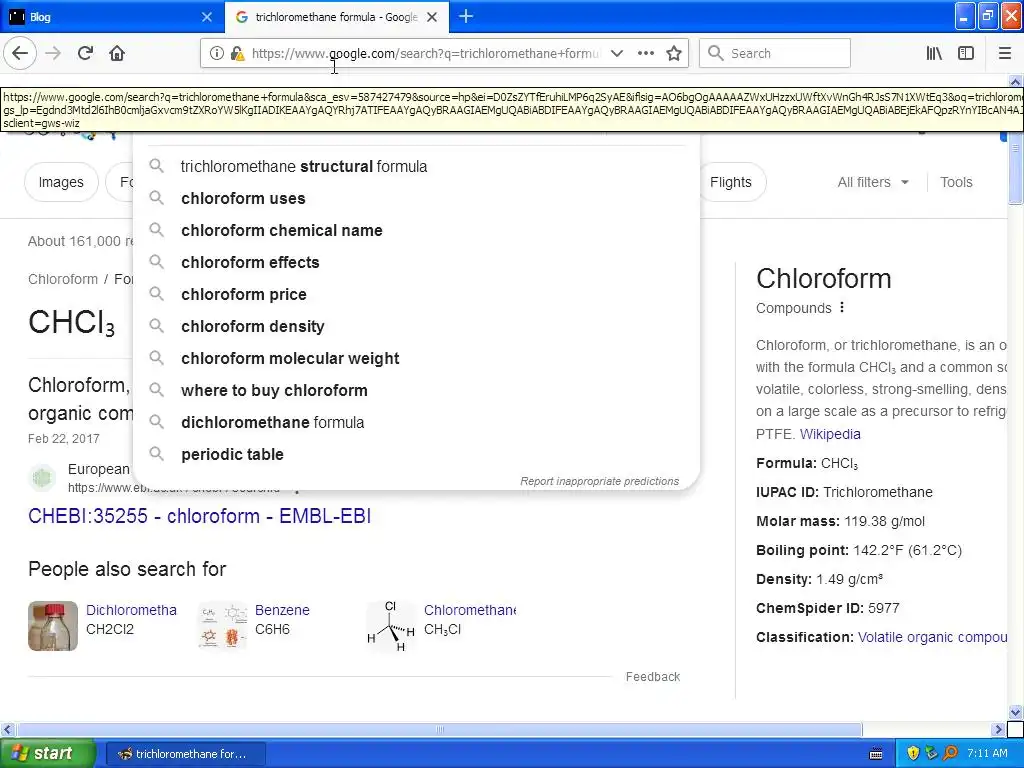
Task: Expand the All filters dropdown
Action: 873,182
